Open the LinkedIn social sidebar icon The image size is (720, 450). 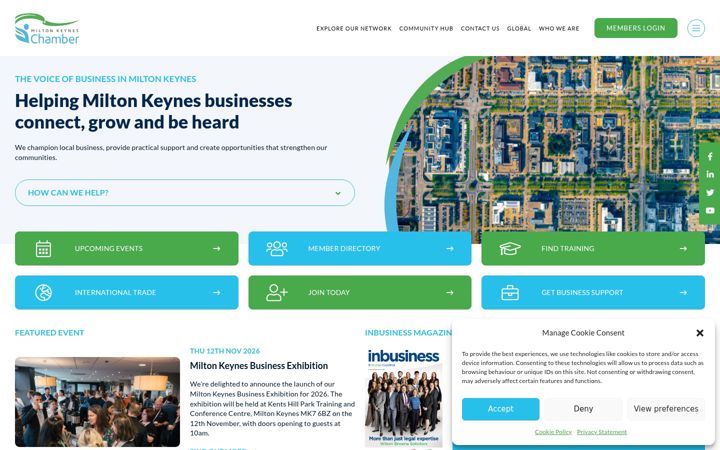(x=710, y=174)
